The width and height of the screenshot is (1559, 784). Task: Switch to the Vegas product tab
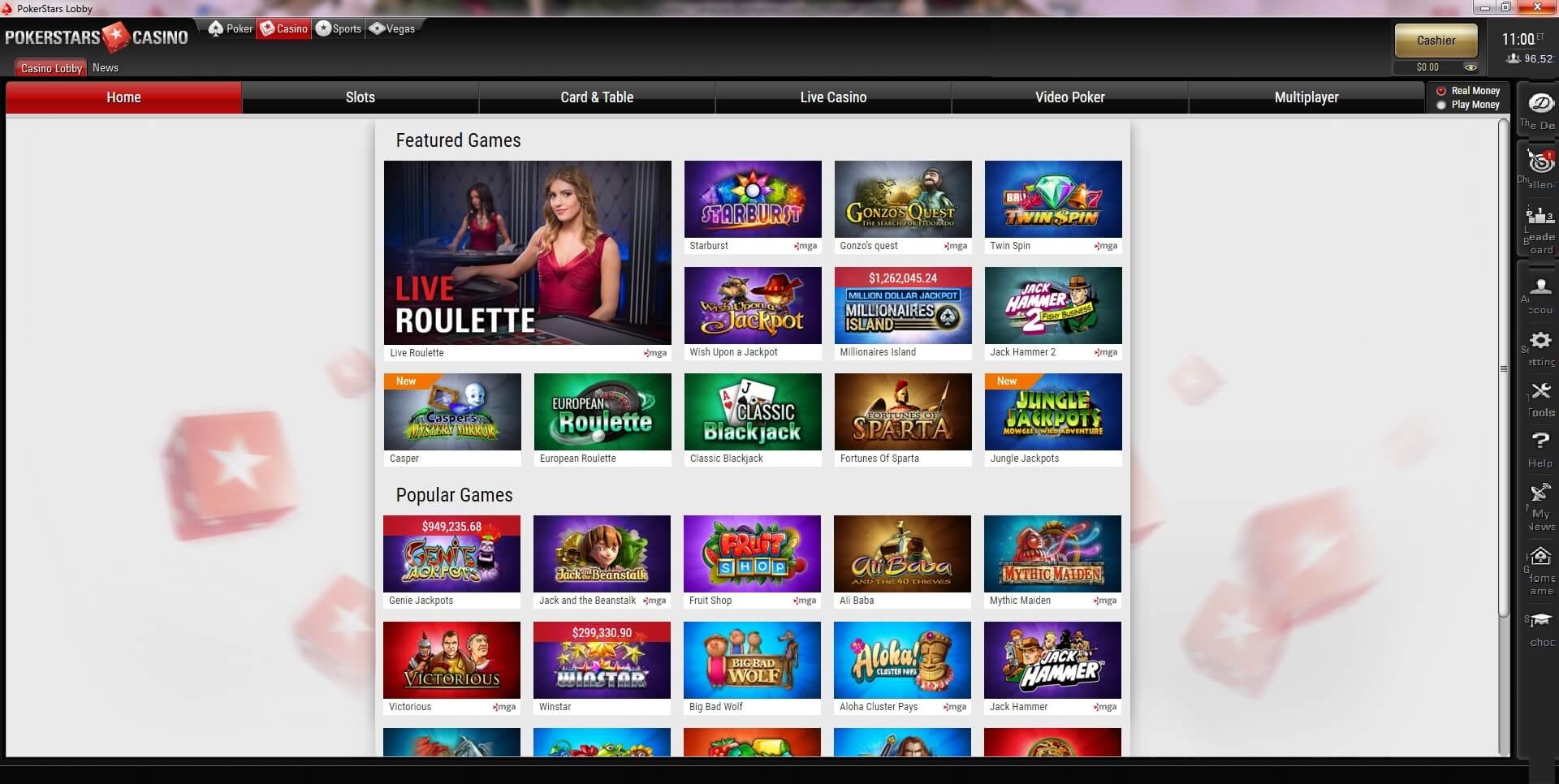tap(392, 28)
